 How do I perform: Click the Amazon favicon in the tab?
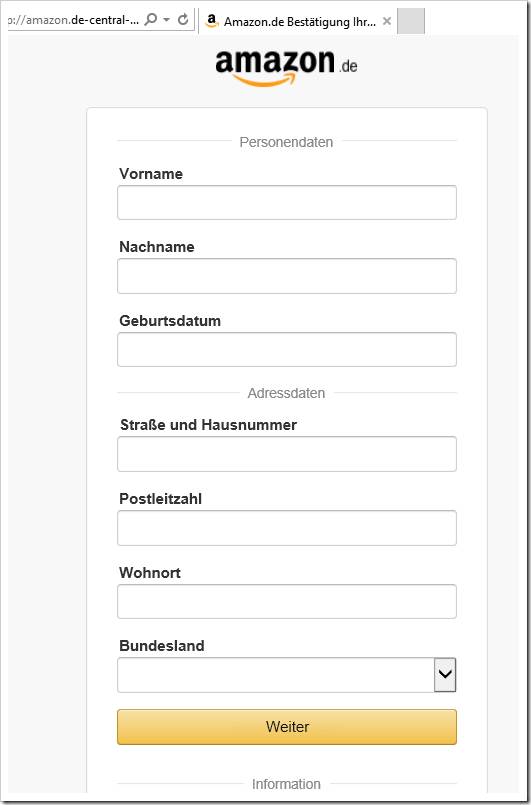(x=211, y=21)
